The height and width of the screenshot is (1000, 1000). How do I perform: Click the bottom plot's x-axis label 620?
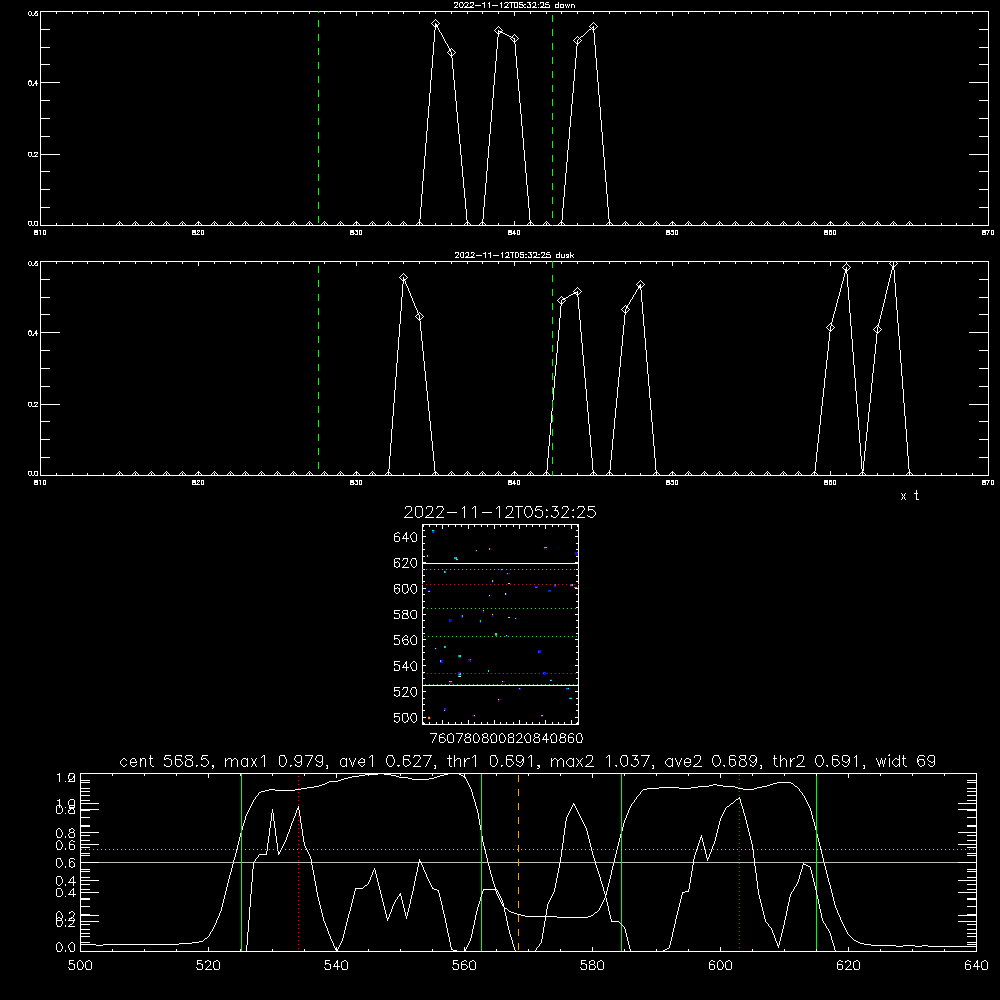coord(848,966)
